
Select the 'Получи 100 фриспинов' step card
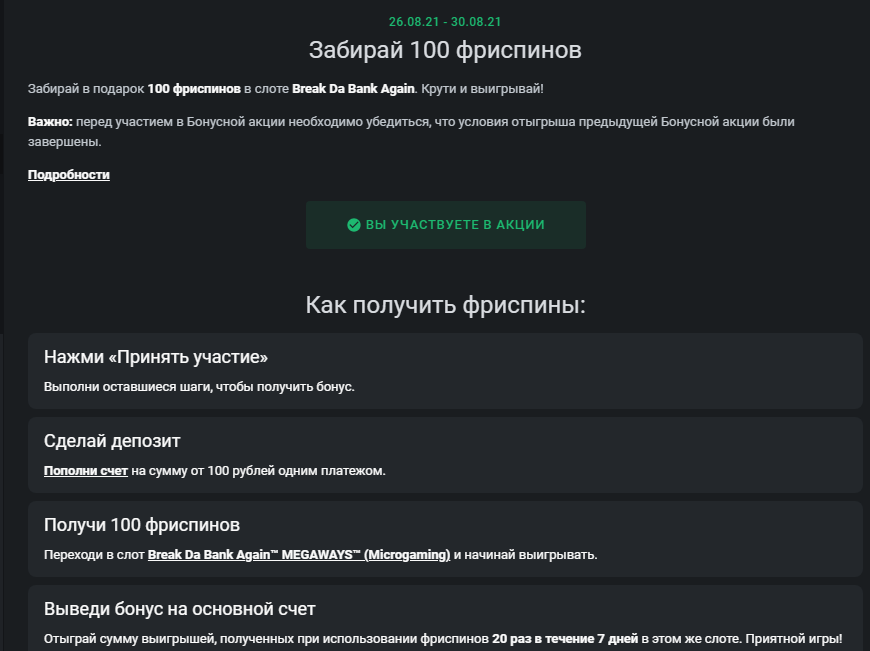pyautogui.click(x=445, y=539)
